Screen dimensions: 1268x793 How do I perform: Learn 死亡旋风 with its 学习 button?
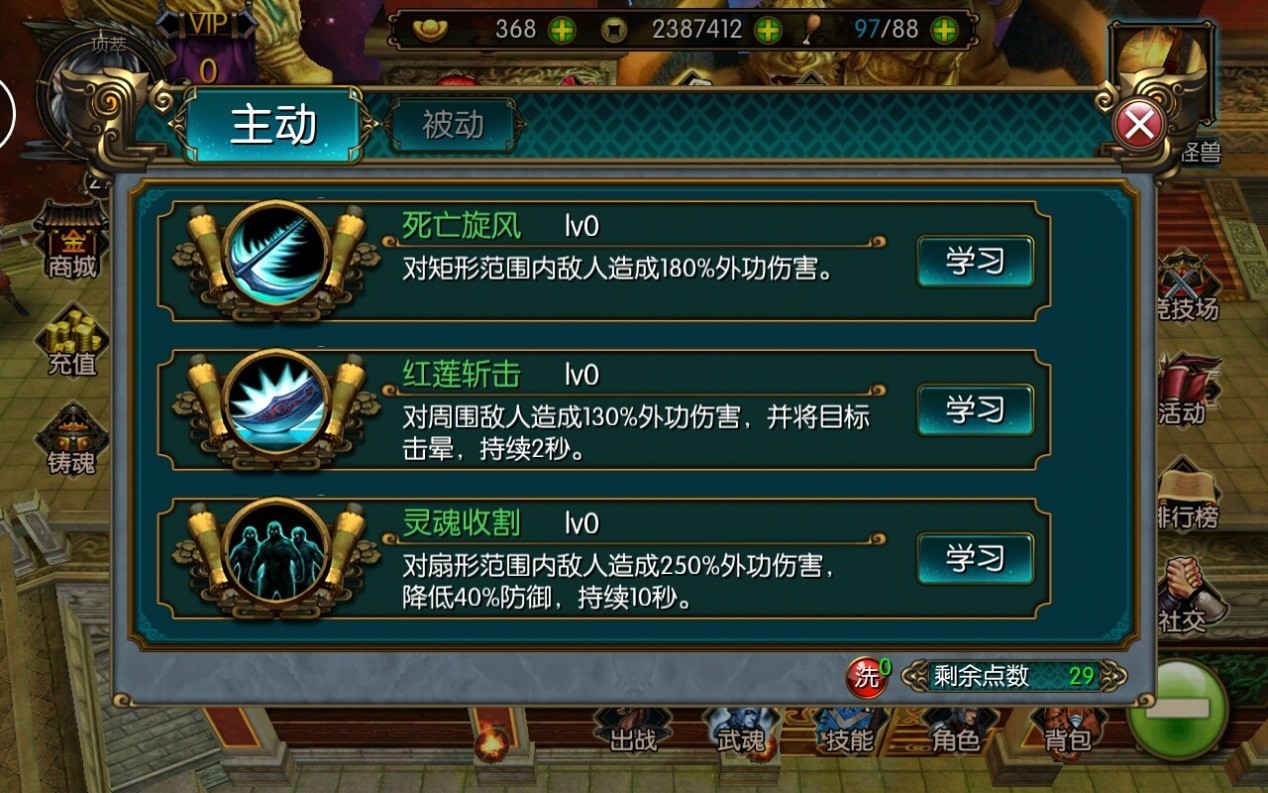(x=975, y=261)
